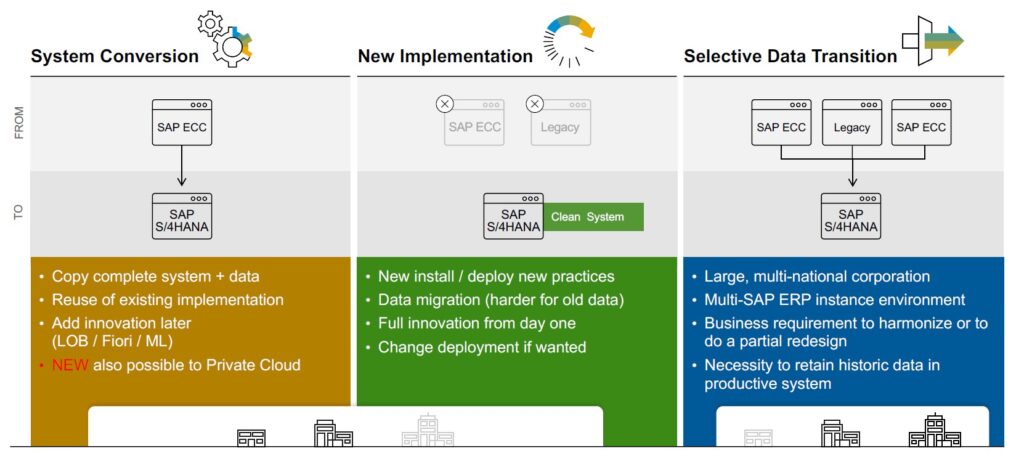This screenshot has width=1024, height=456.
Task: Click the greyed large building icon under New Implementation
Action: [x=427, y=430]
